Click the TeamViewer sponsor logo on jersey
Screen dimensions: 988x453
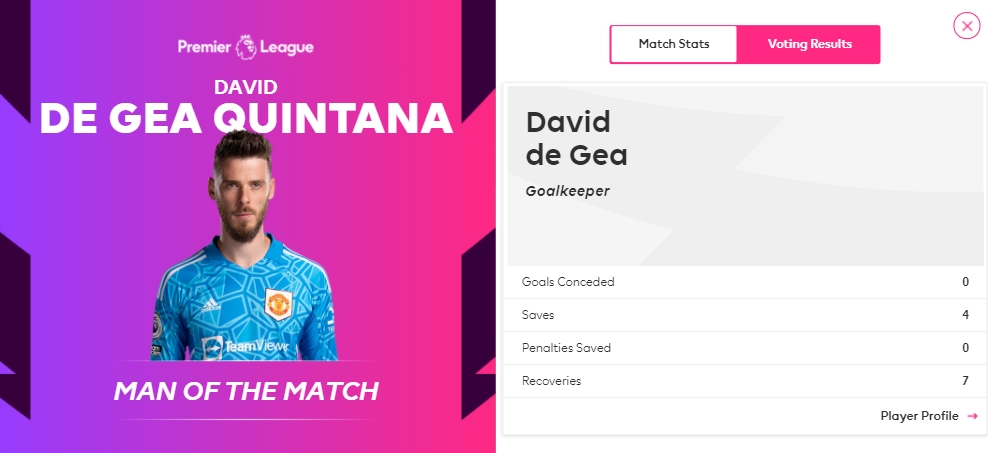click(x=244, y=347)
